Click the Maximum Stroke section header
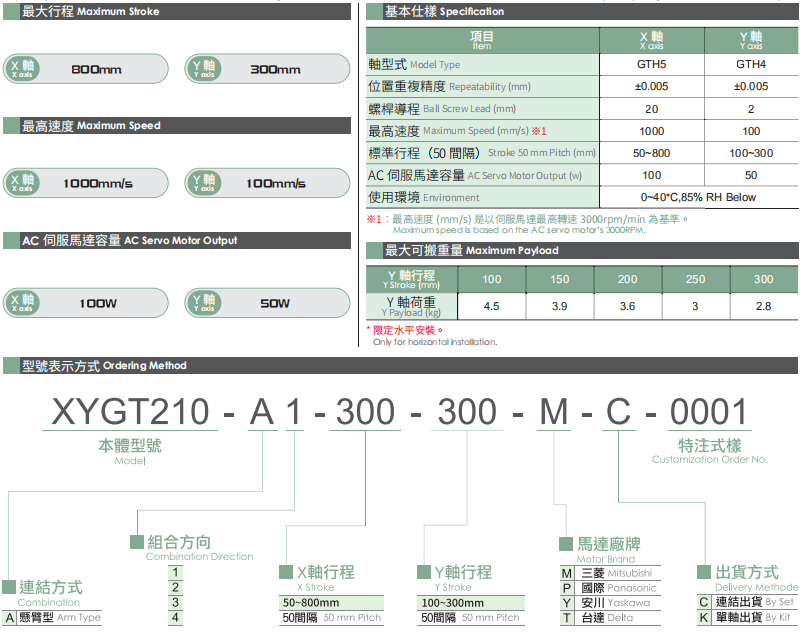This screenshot has width=802, height=633. (x=177, y=11)
